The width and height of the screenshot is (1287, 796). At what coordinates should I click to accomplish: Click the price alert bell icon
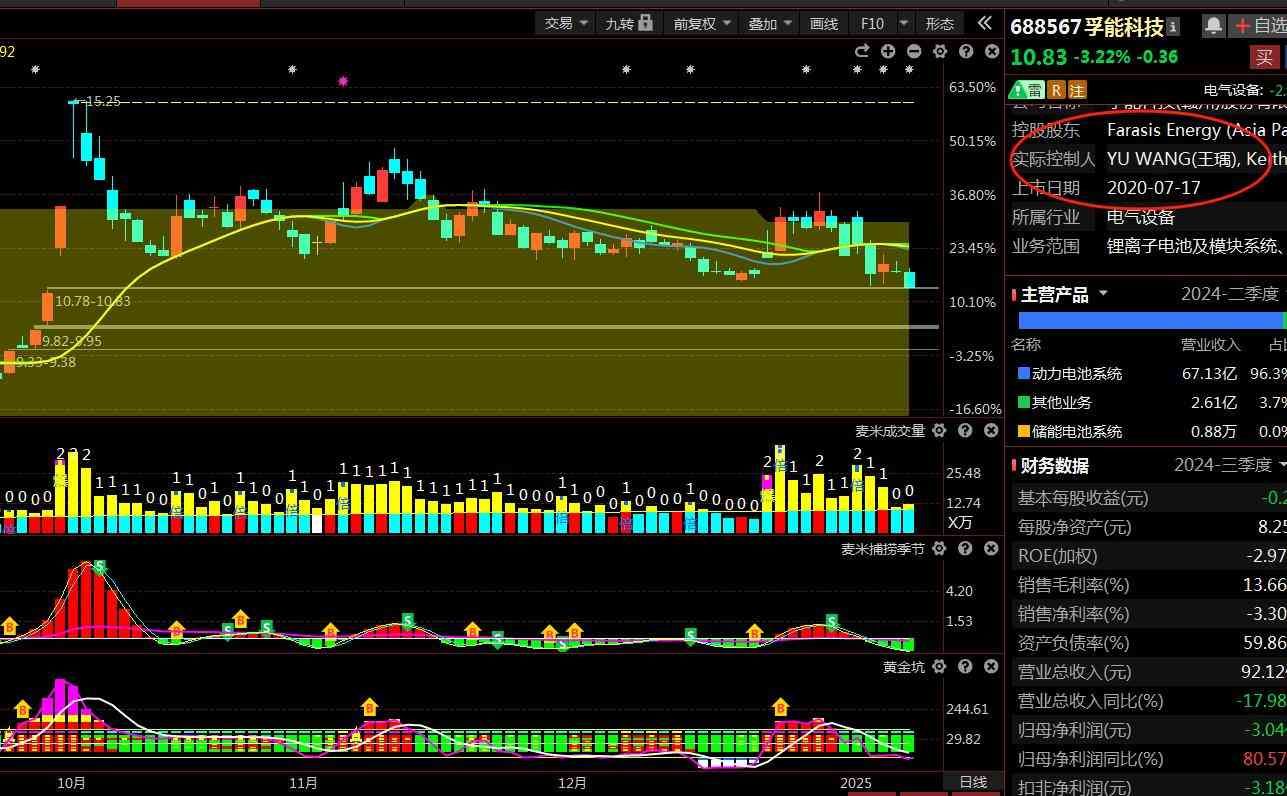(x=1213, y=26)
